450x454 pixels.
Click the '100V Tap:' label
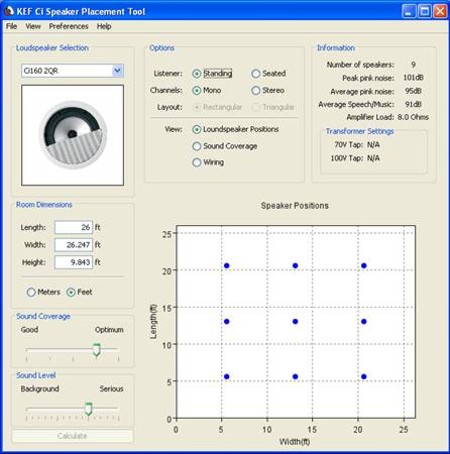click(347, 158)
